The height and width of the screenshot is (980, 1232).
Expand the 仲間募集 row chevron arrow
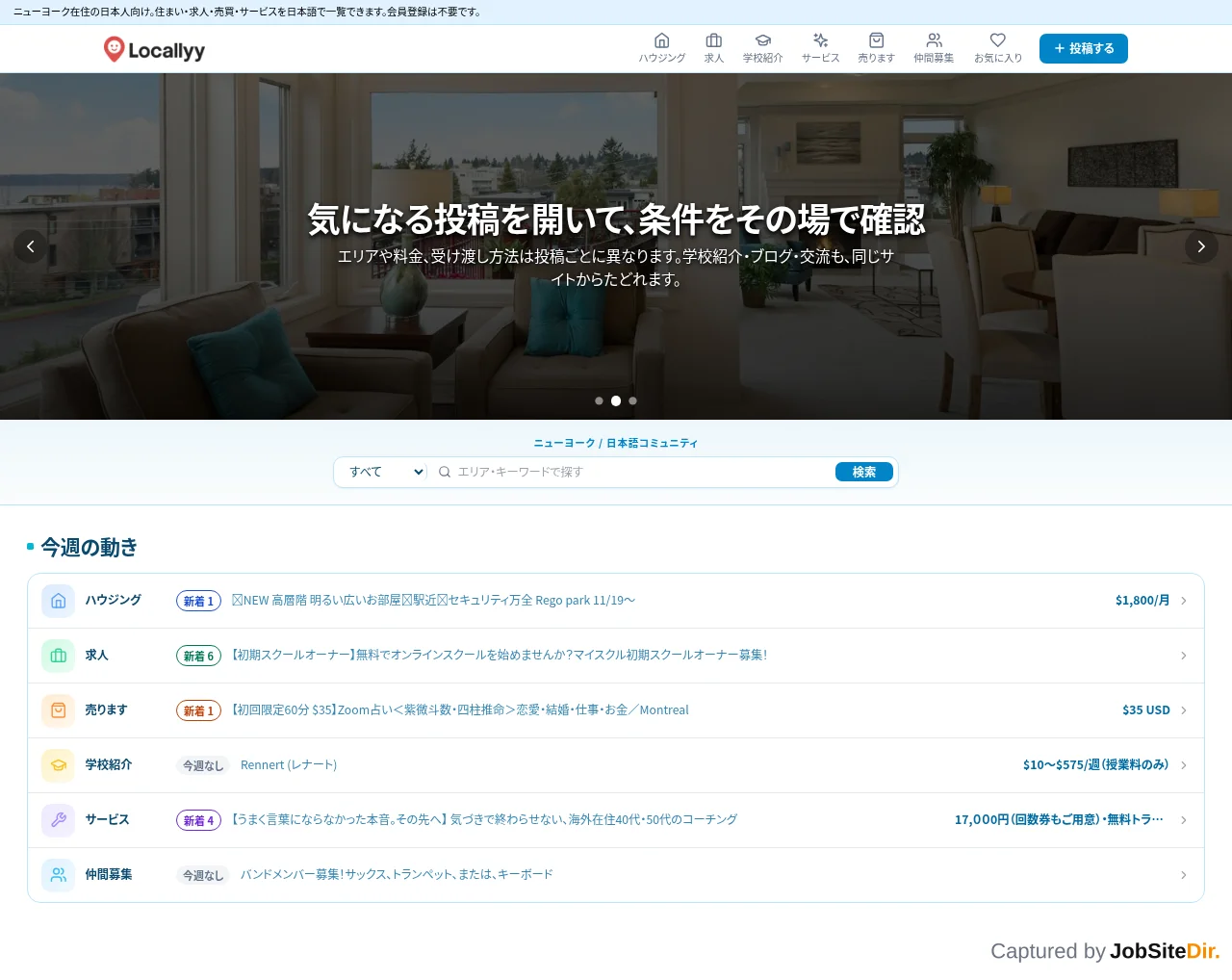(1184, 875)
